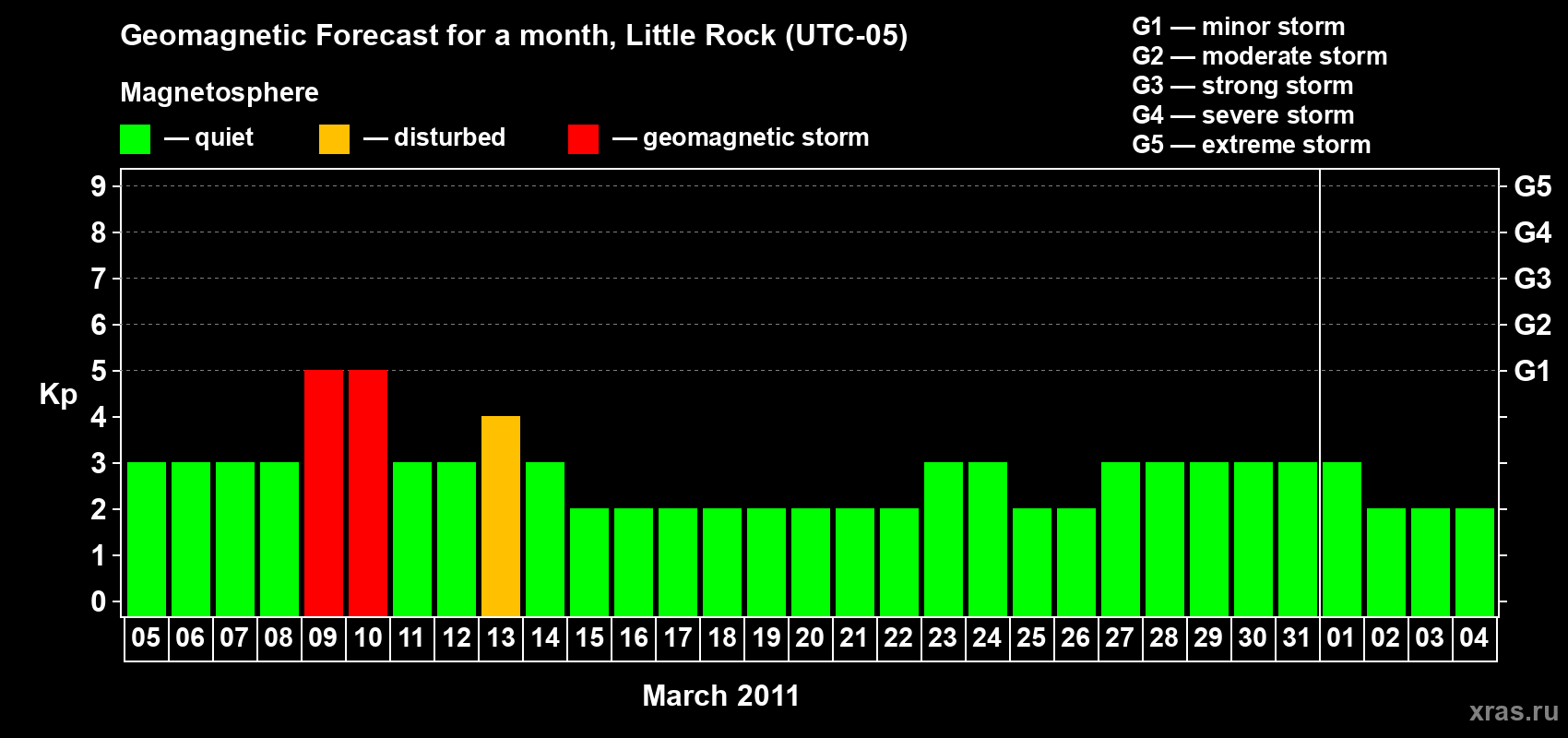Click Kp value 0 on left axis
The width and height of the screenshot is (1568, 738).
[x=99, y=601]
